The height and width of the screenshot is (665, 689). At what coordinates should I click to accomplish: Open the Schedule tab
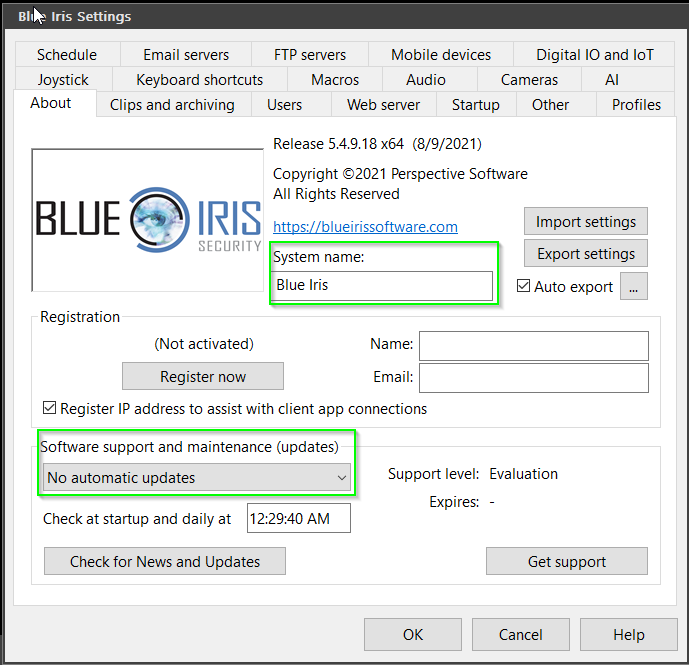click(x=67, y=55)
